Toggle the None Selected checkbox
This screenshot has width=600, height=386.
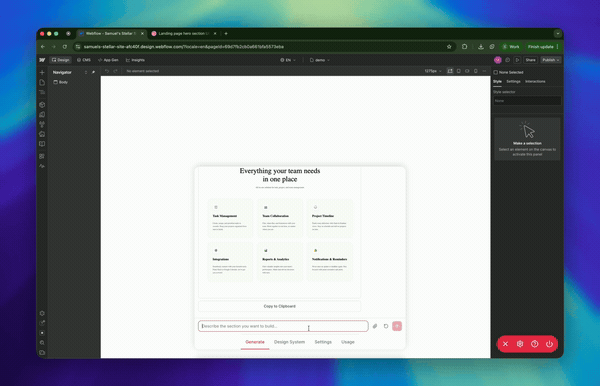[x=496, y=72]
